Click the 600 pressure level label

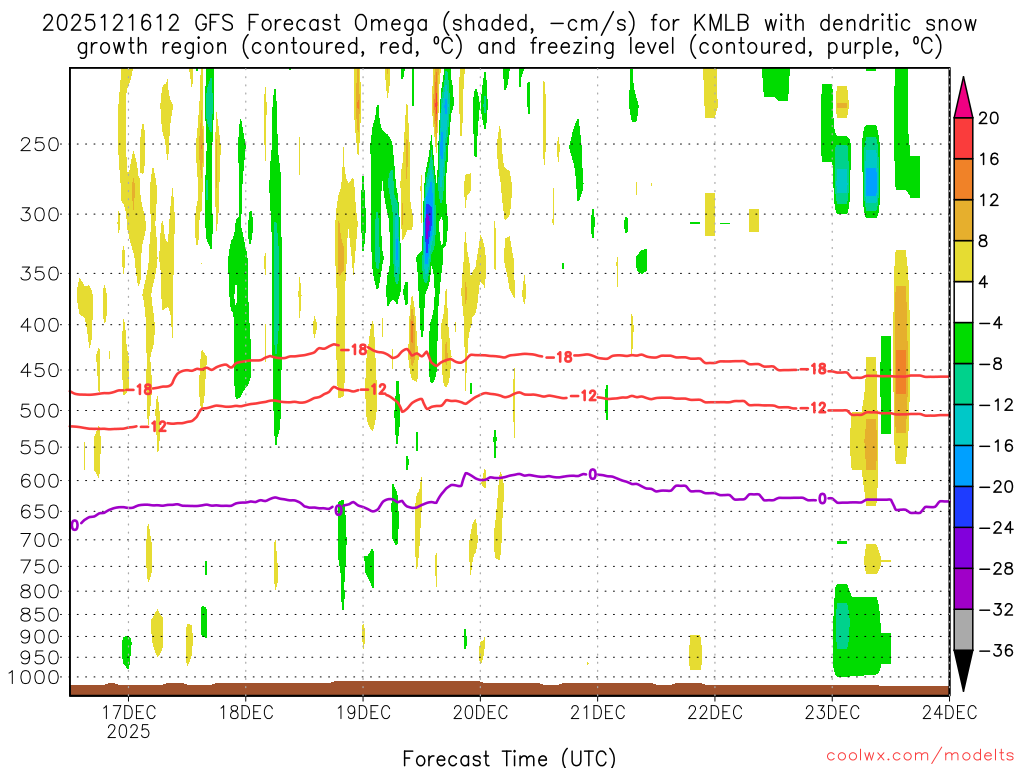pos(39,481)
